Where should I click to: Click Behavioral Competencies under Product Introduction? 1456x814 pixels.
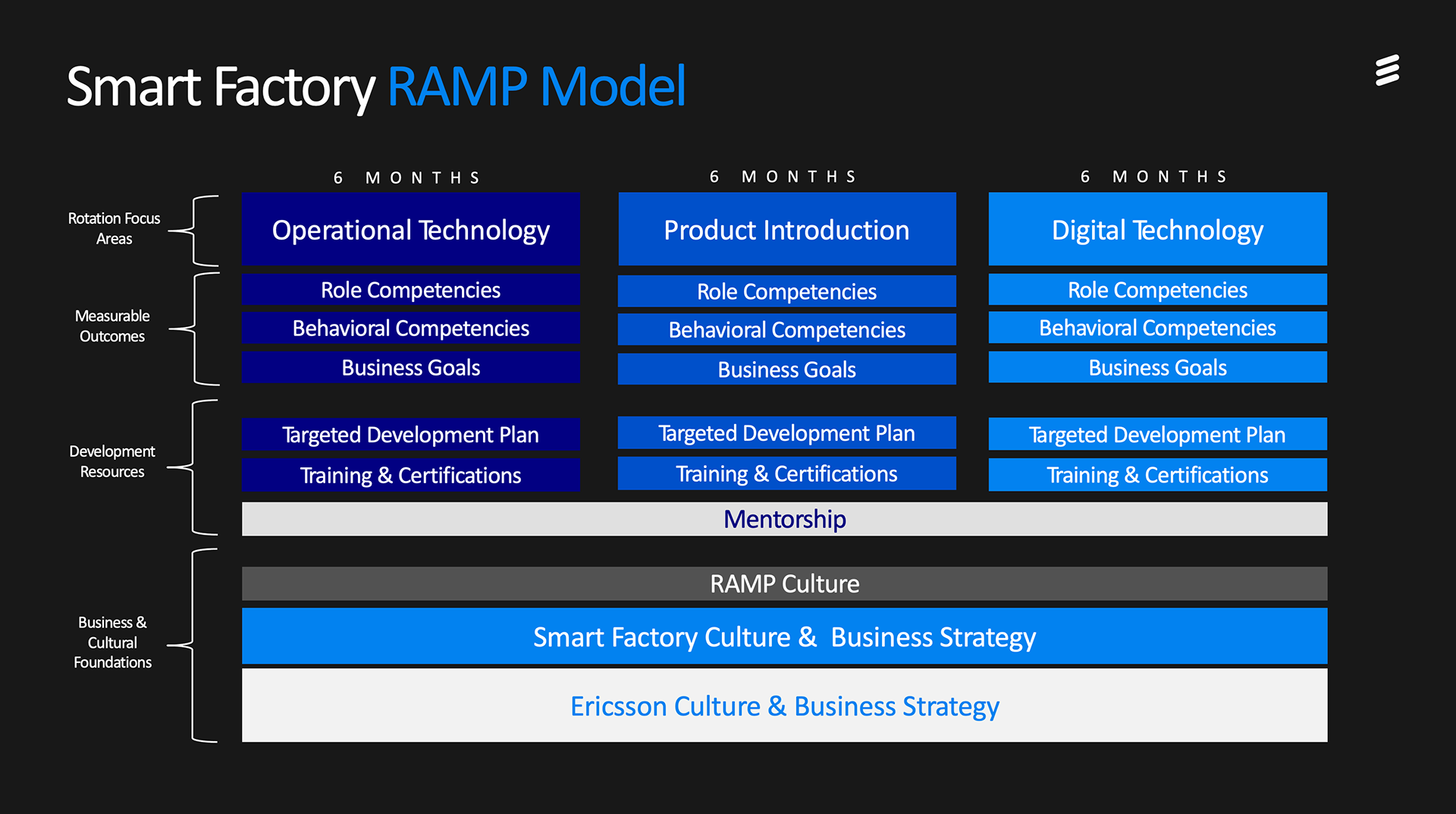[787, 330]
